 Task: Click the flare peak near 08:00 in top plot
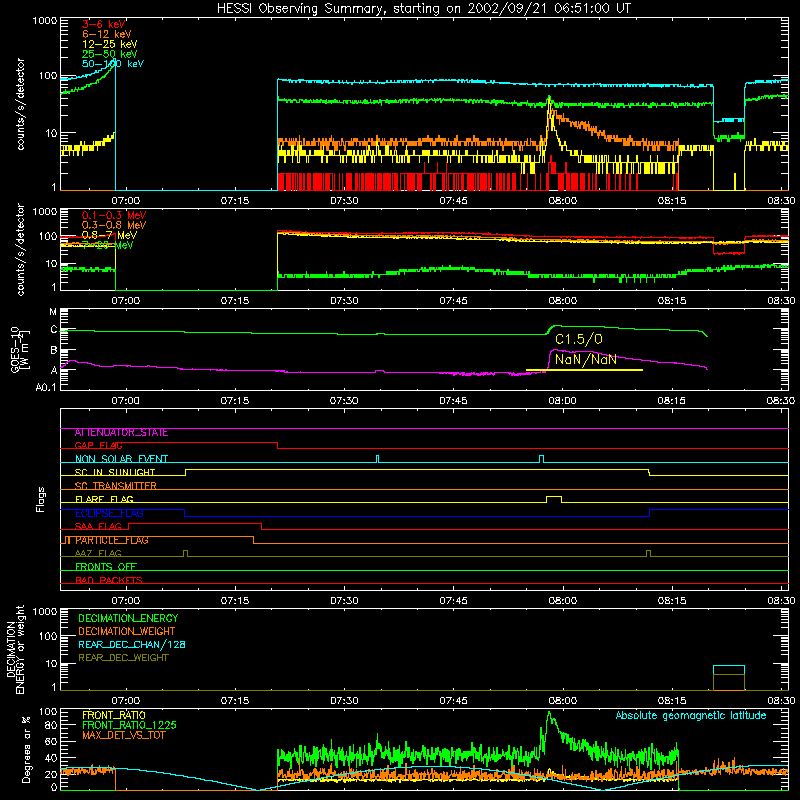pos(549,98)
